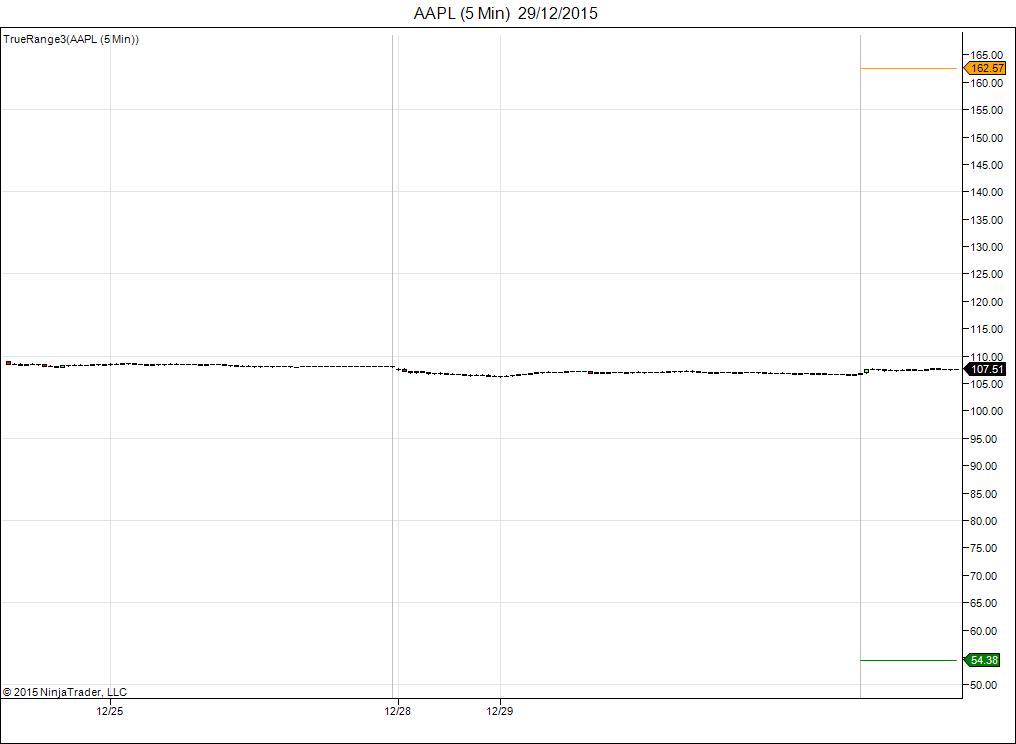The width and height of the screenshot is (1016, 744).
Task: Click the 65.00 price axis label
Action: pos(984,603)
